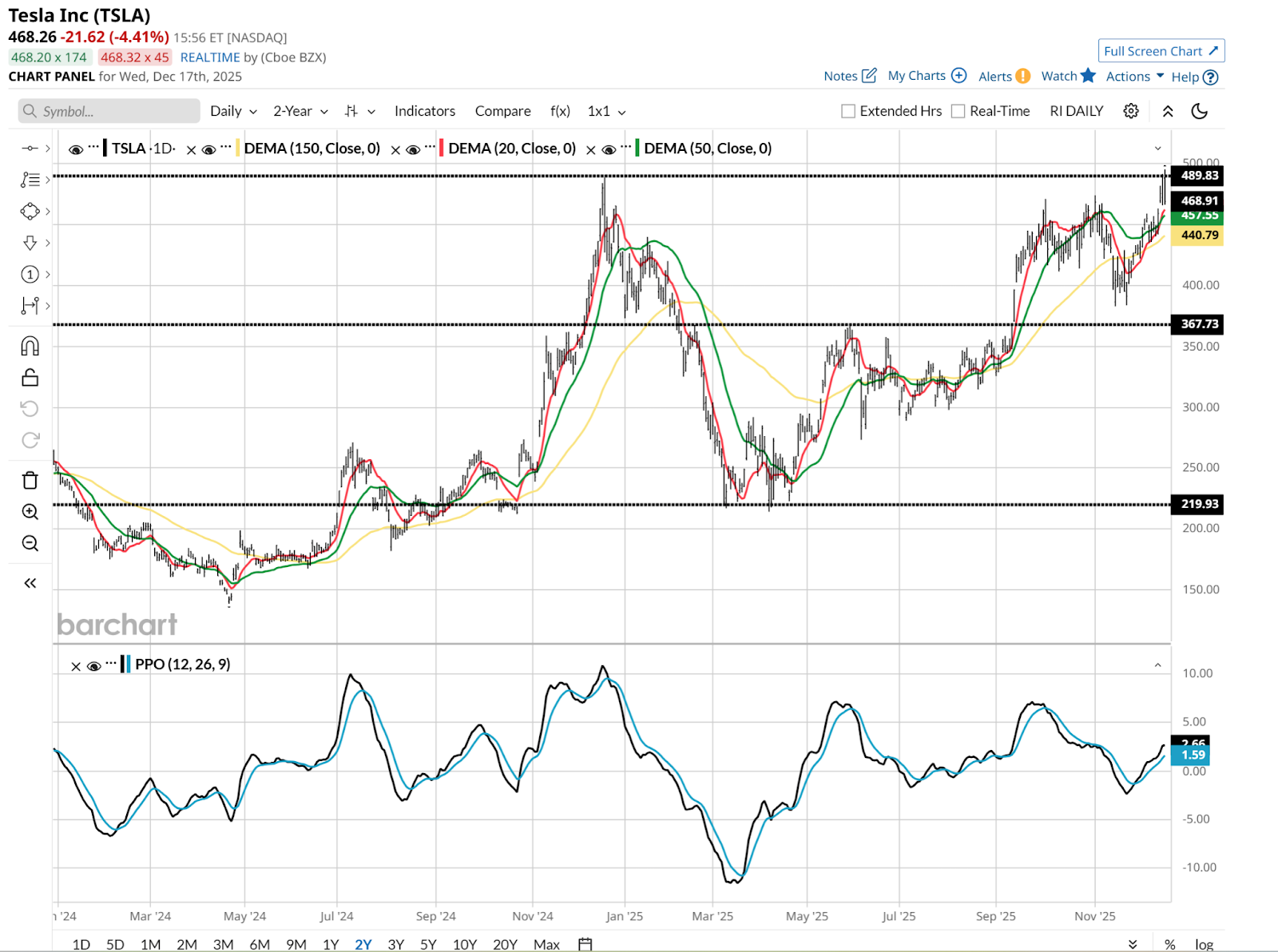The height and width of the screenshot is (952, 1278).
Task: Open the date range calendar icon
Action: 585,944
